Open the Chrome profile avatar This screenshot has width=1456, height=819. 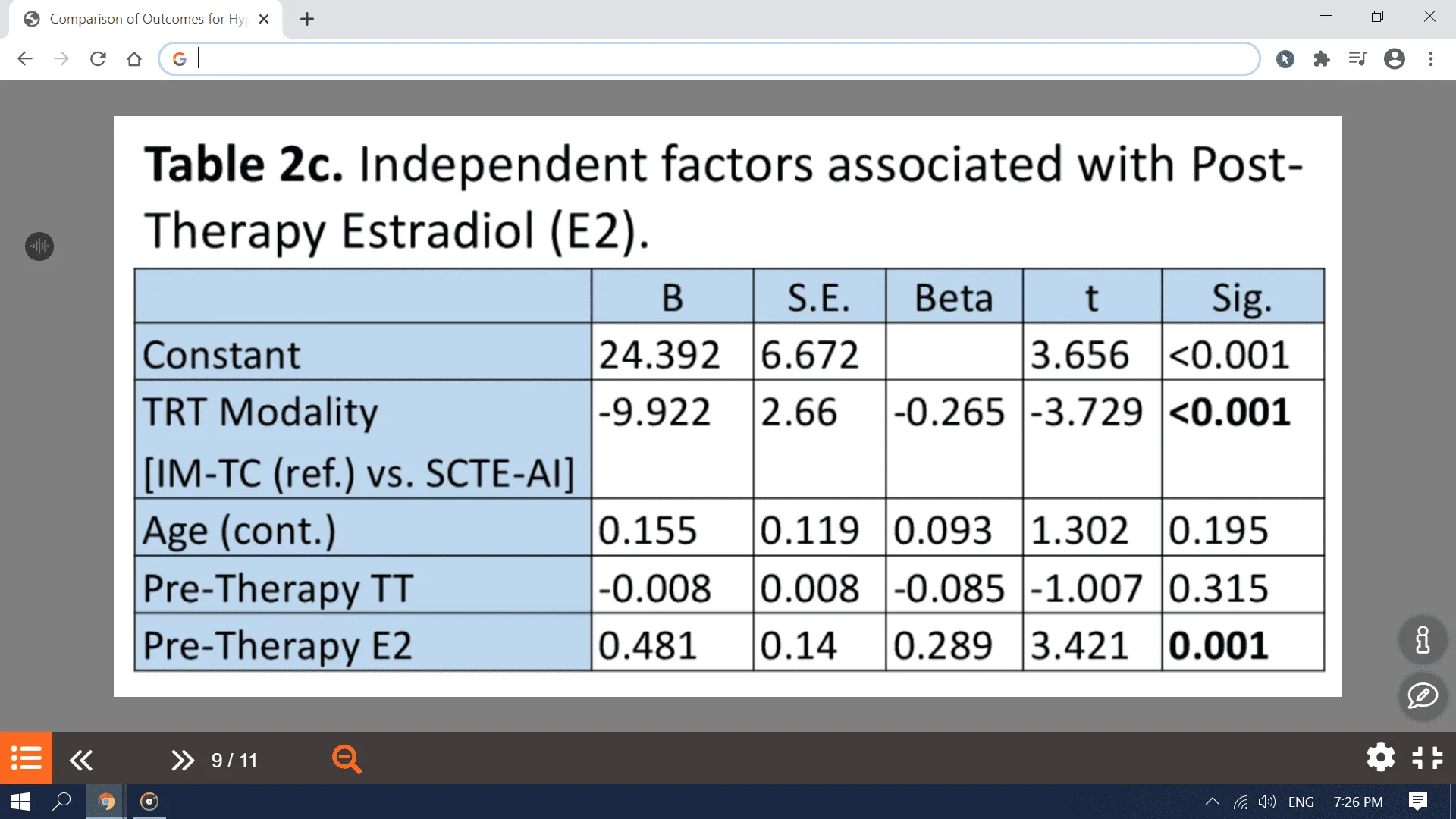point(1395,58)
